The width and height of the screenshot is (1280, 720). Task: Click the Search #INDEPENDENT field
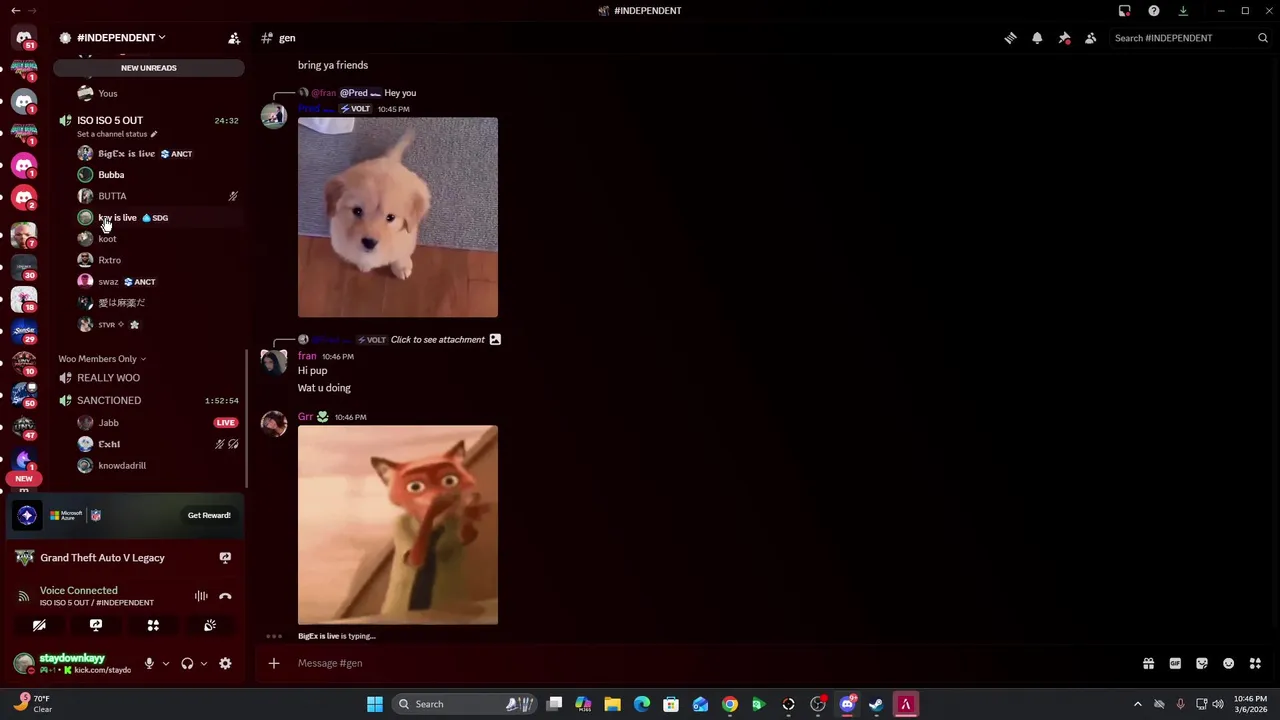coord(1190,38)
